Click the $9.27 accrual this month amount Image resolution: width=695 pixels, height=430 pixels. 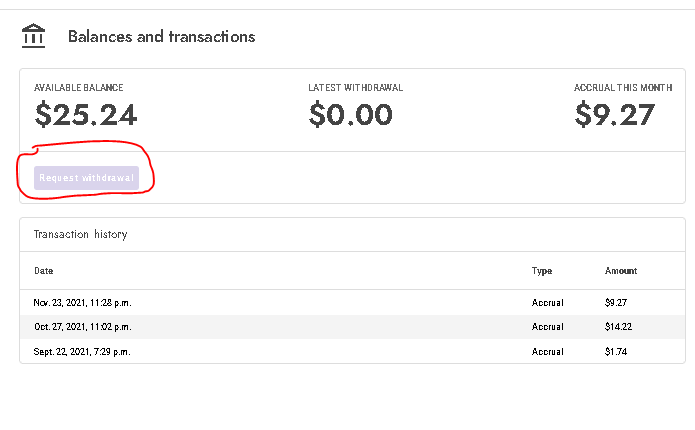[x=614, y=114]
